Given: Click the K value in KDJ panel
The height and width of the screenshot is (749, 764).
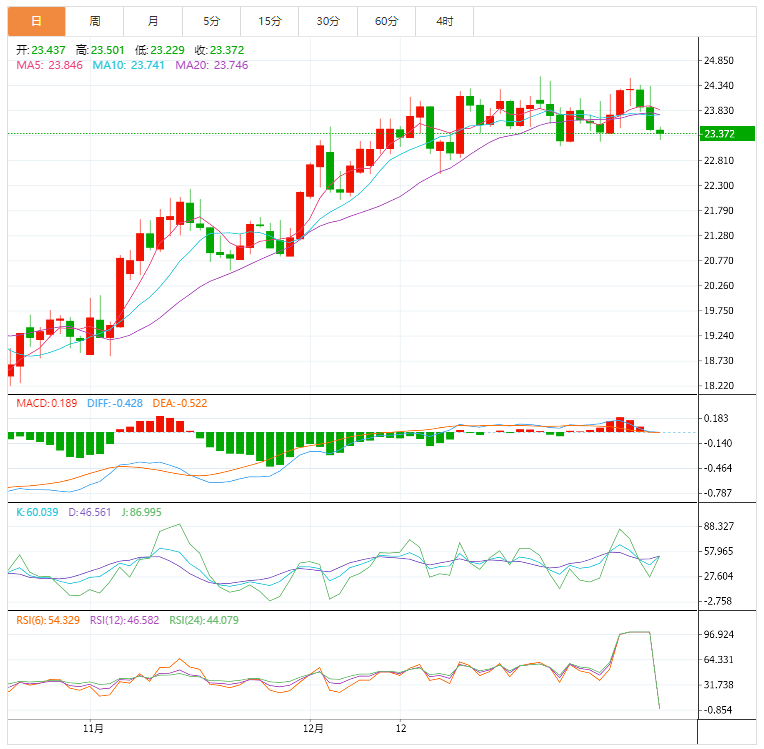Looking at the screenshot, I should tap(38, 512).
